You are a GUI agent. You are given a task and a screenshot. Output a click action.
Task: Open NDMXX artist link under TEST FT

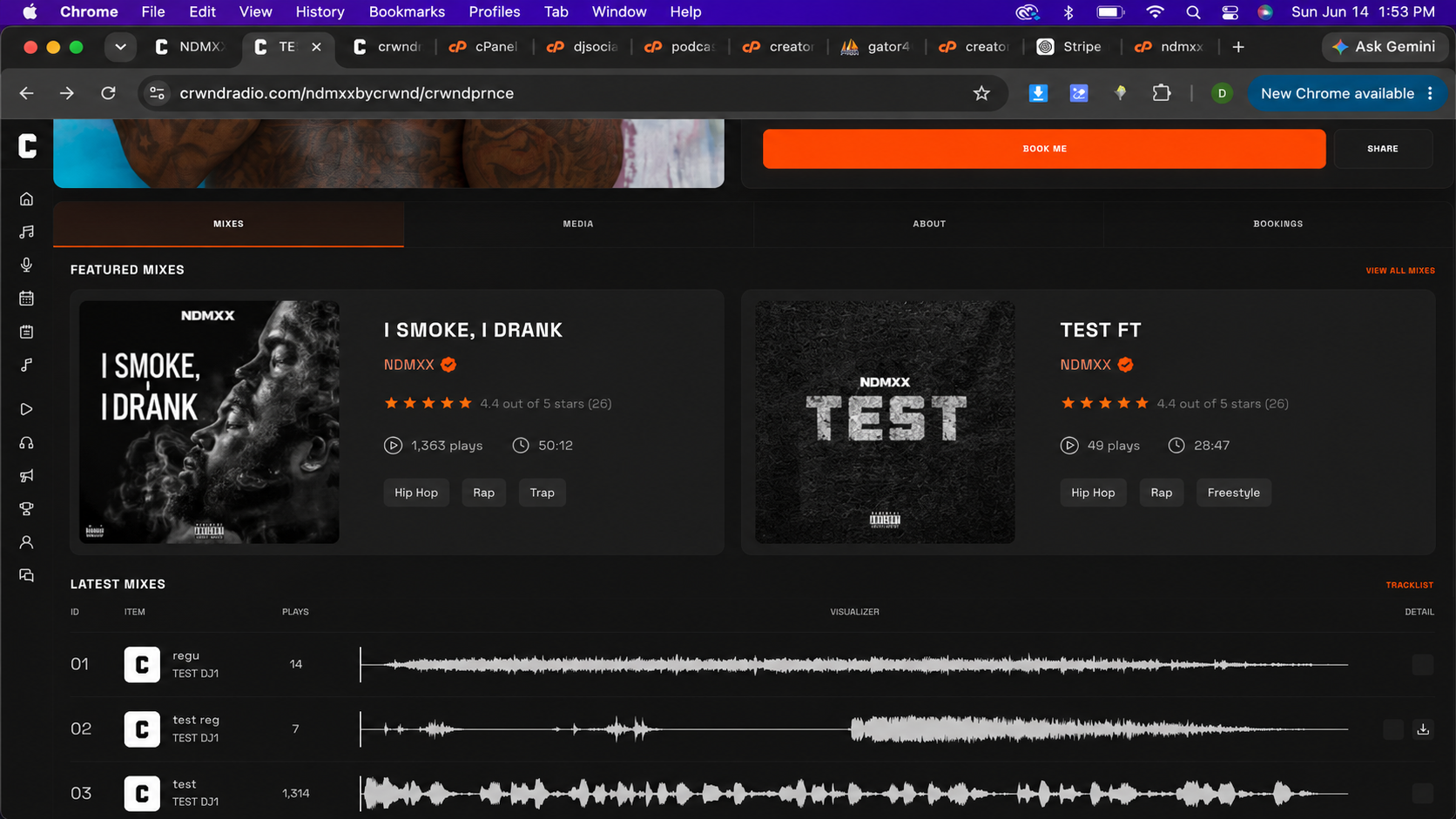click(x=1085, y=365)
